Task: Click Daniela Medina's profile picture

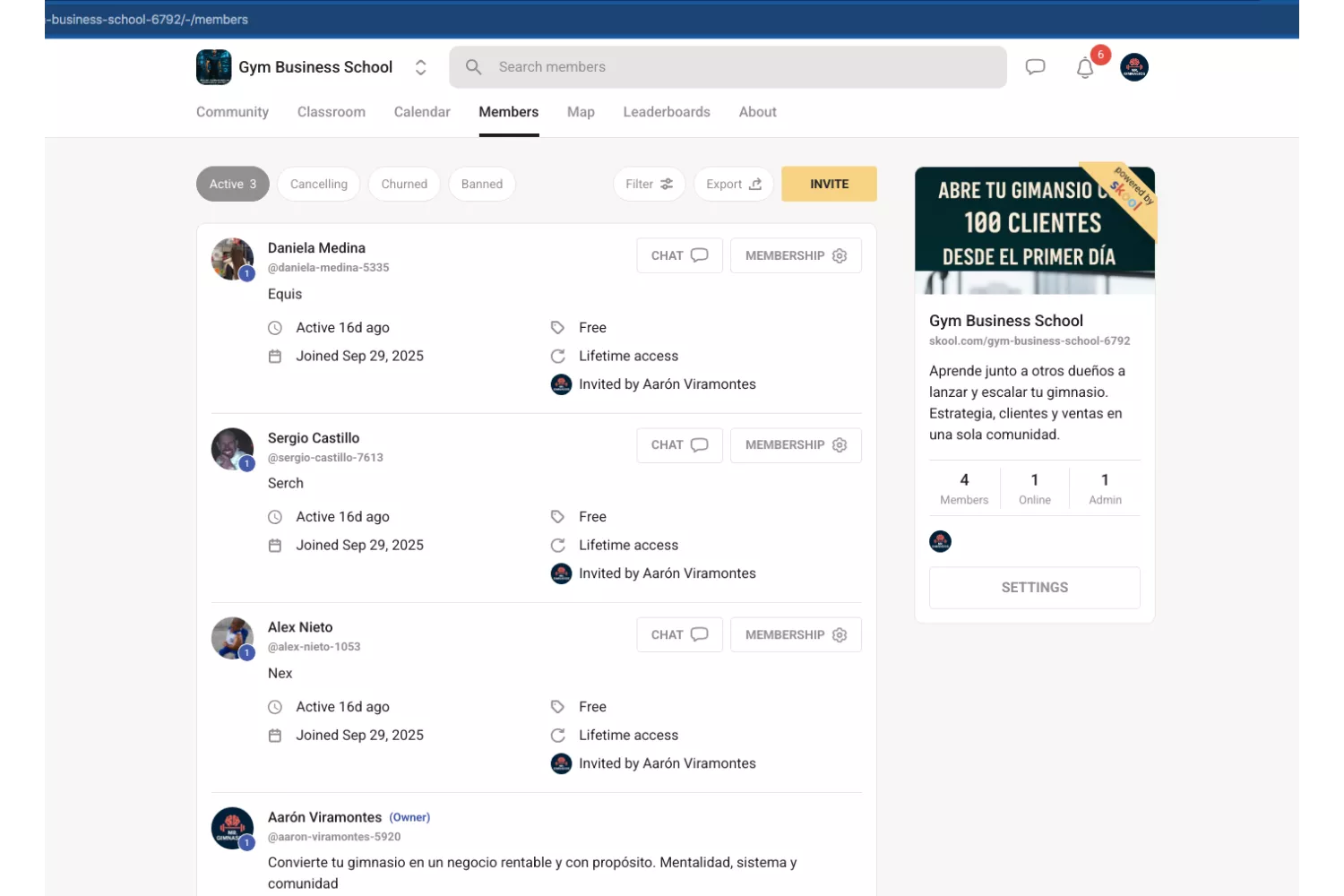Action: tap(232, 259)
